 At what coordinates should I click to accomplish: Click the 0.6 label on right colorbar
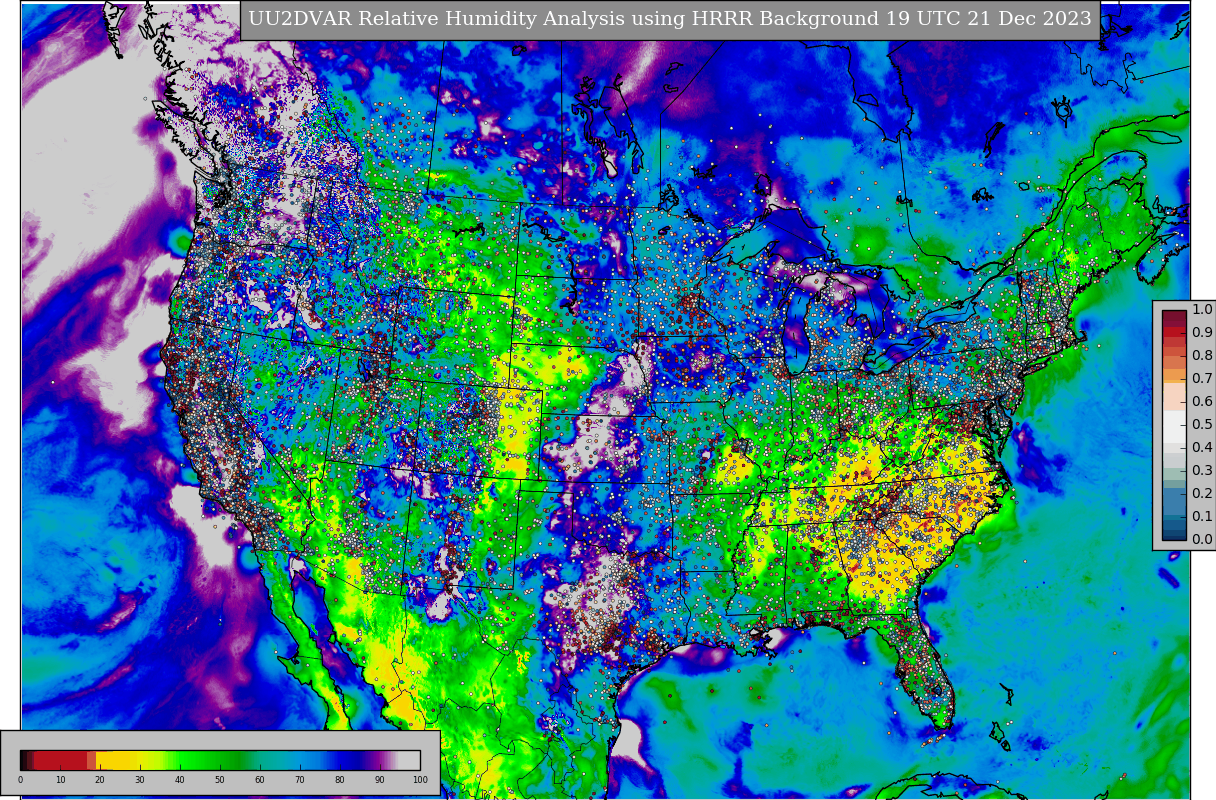pos(1202,402)
